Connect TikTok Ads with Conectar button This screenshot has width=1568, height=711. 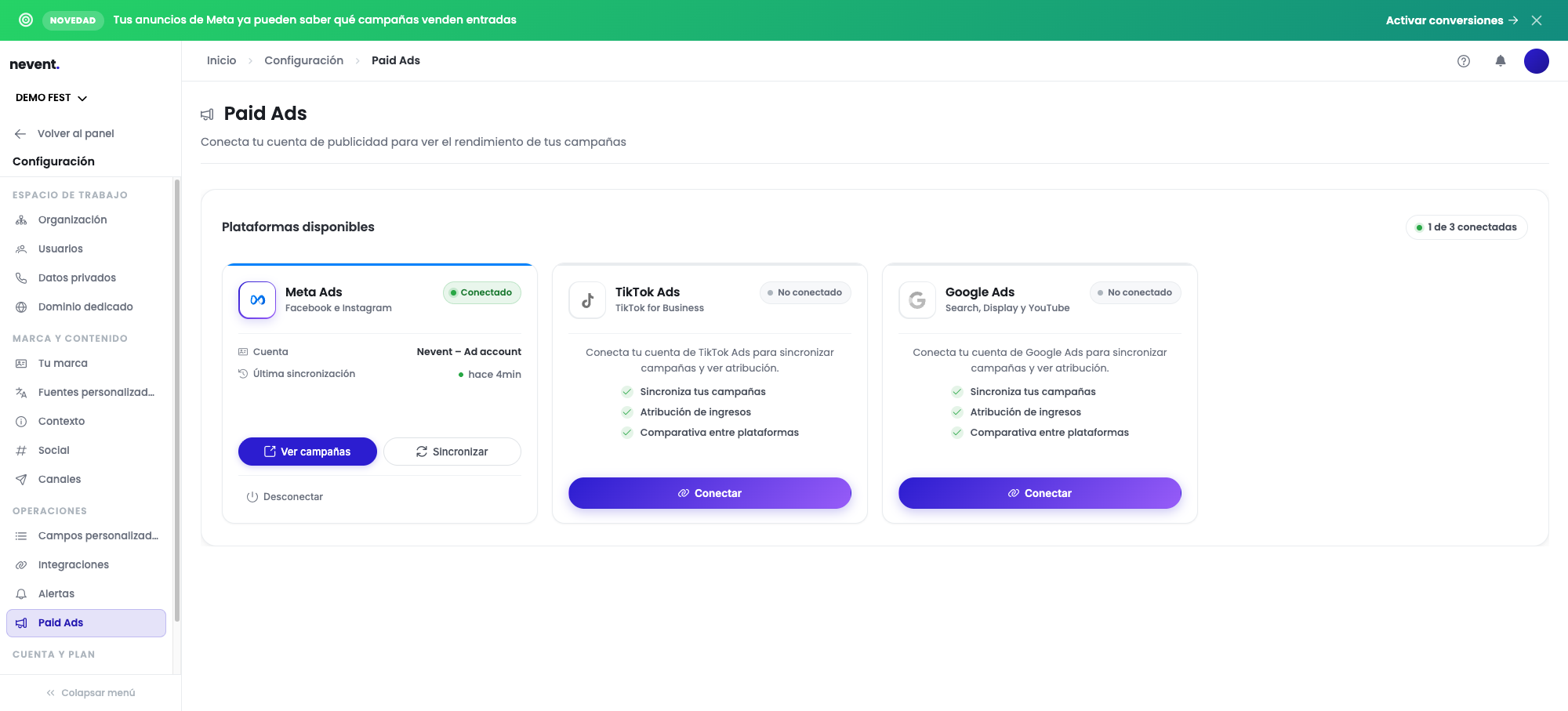coord(710,493)
